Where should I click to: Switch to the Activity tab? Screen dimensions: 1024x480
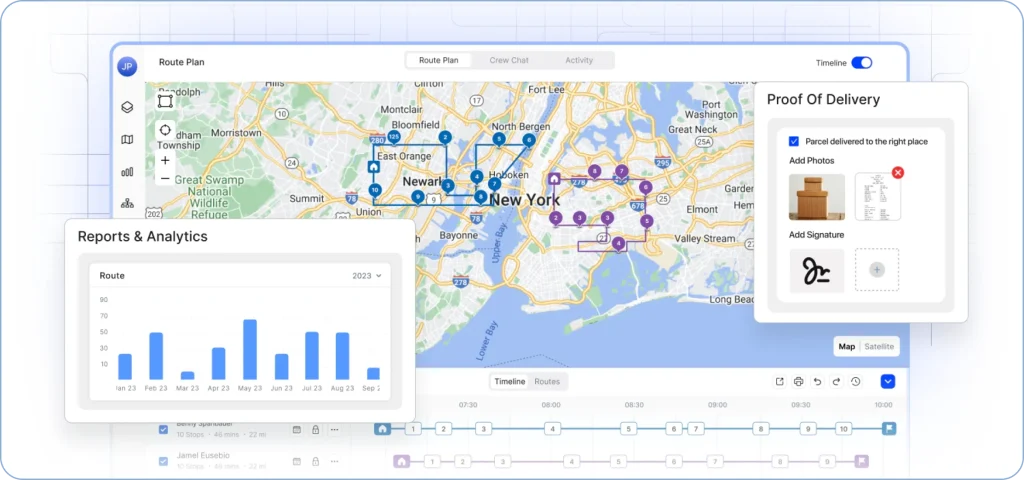point(579,60)
